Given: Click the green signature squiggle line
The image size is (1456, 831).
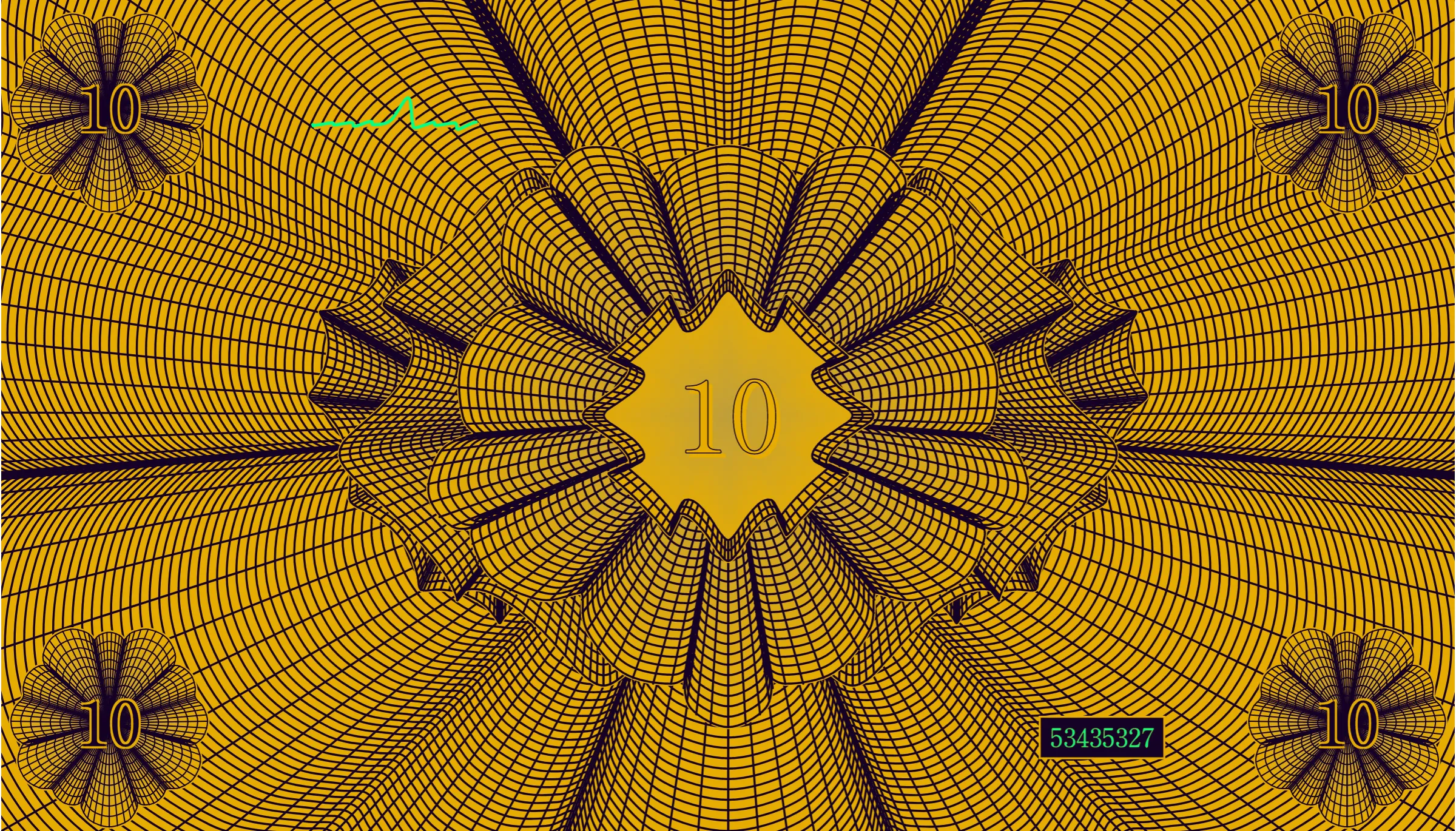Looking at the screenshot, I should (x=395, y=114).
